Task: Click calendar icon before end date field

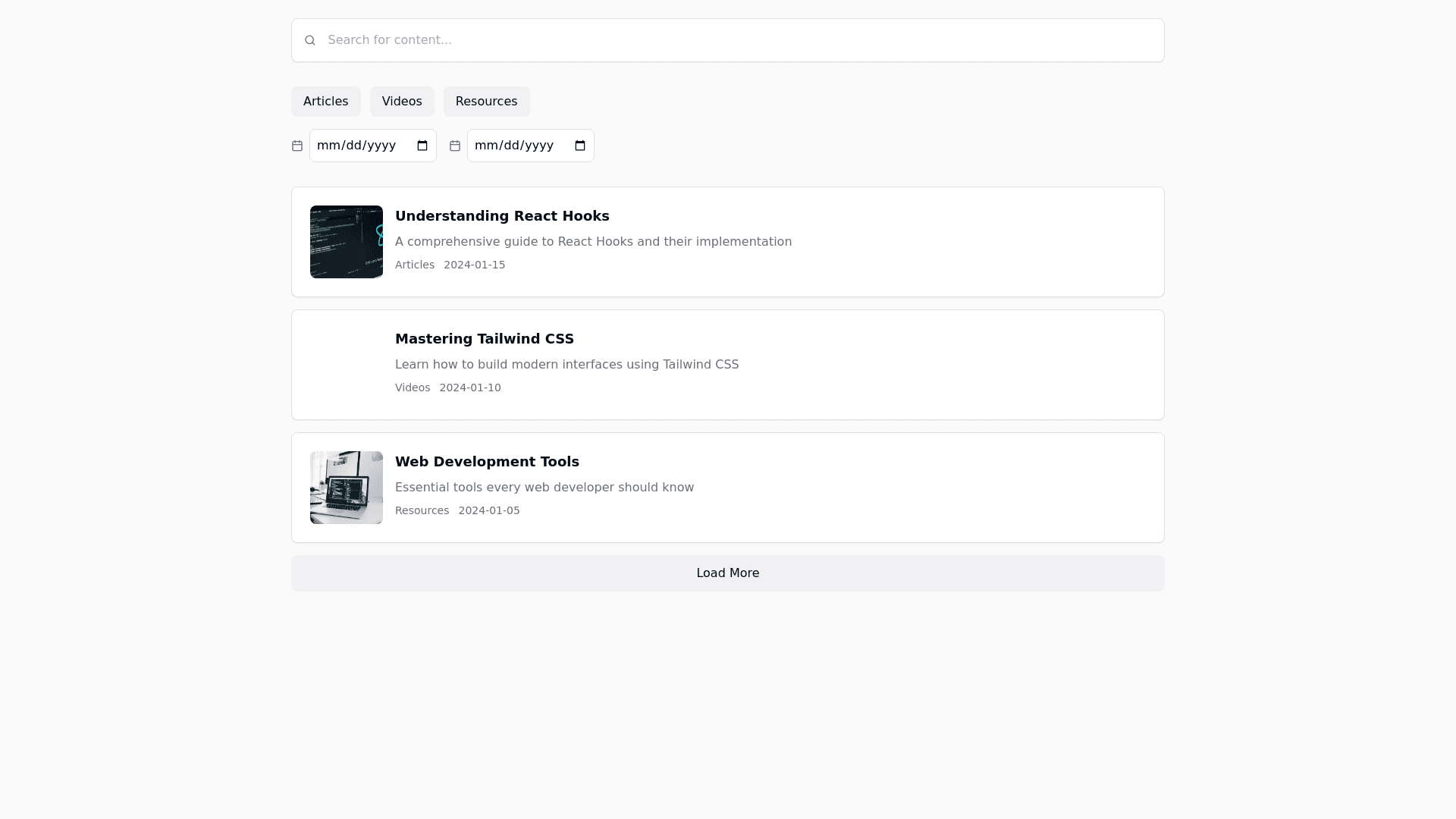Action: [455, 146]
